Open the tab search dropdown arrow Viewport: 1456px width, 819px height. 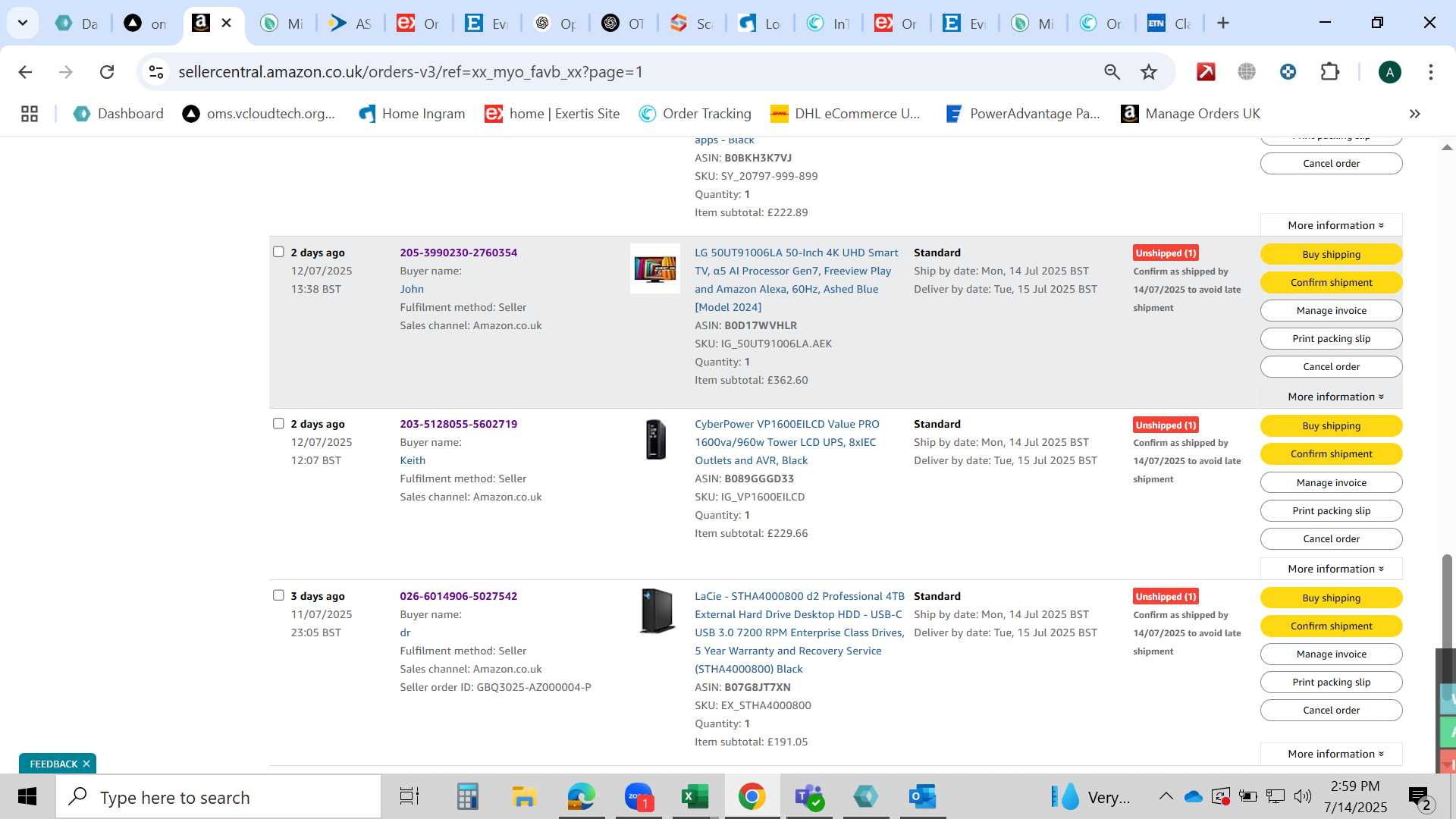click(x=23, y=23)
